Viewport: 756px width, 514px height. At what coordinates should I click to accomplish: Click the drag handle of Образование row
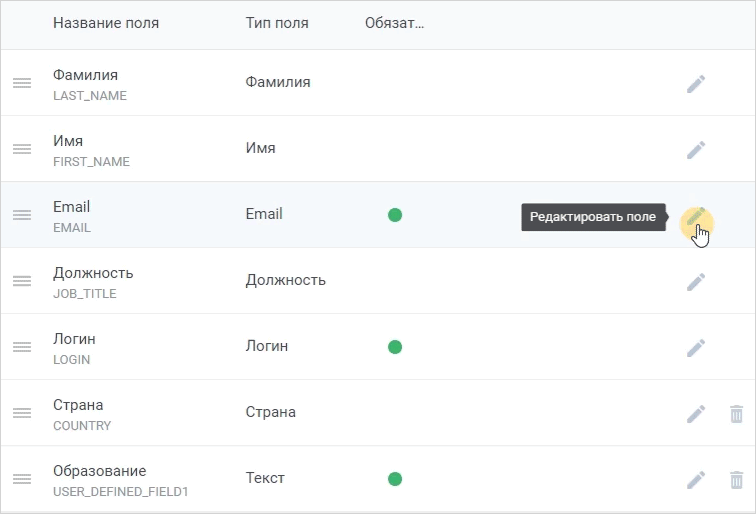(x=22, y=479)
